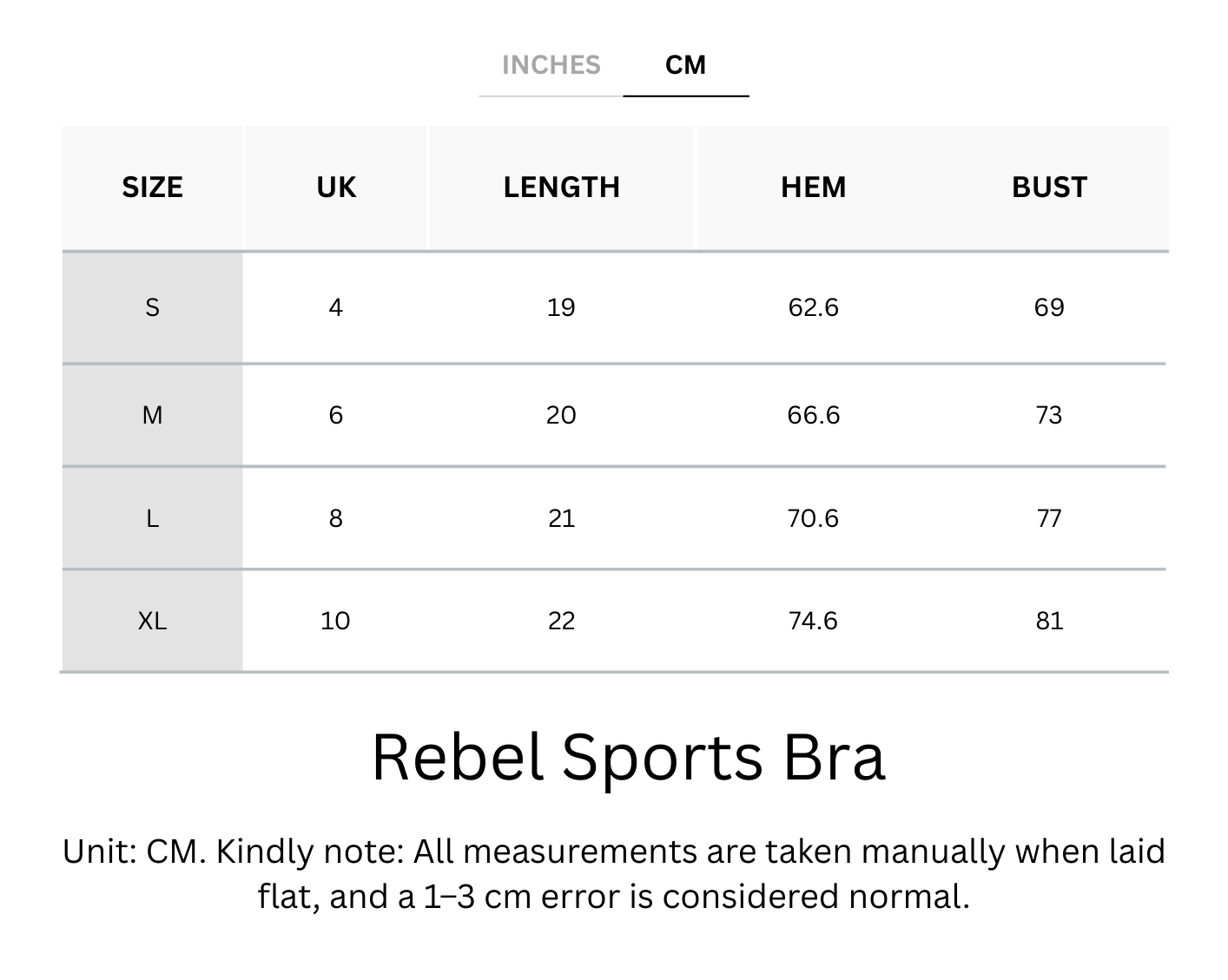
Task: Click the bust value 81
Action: point(1049,621)
